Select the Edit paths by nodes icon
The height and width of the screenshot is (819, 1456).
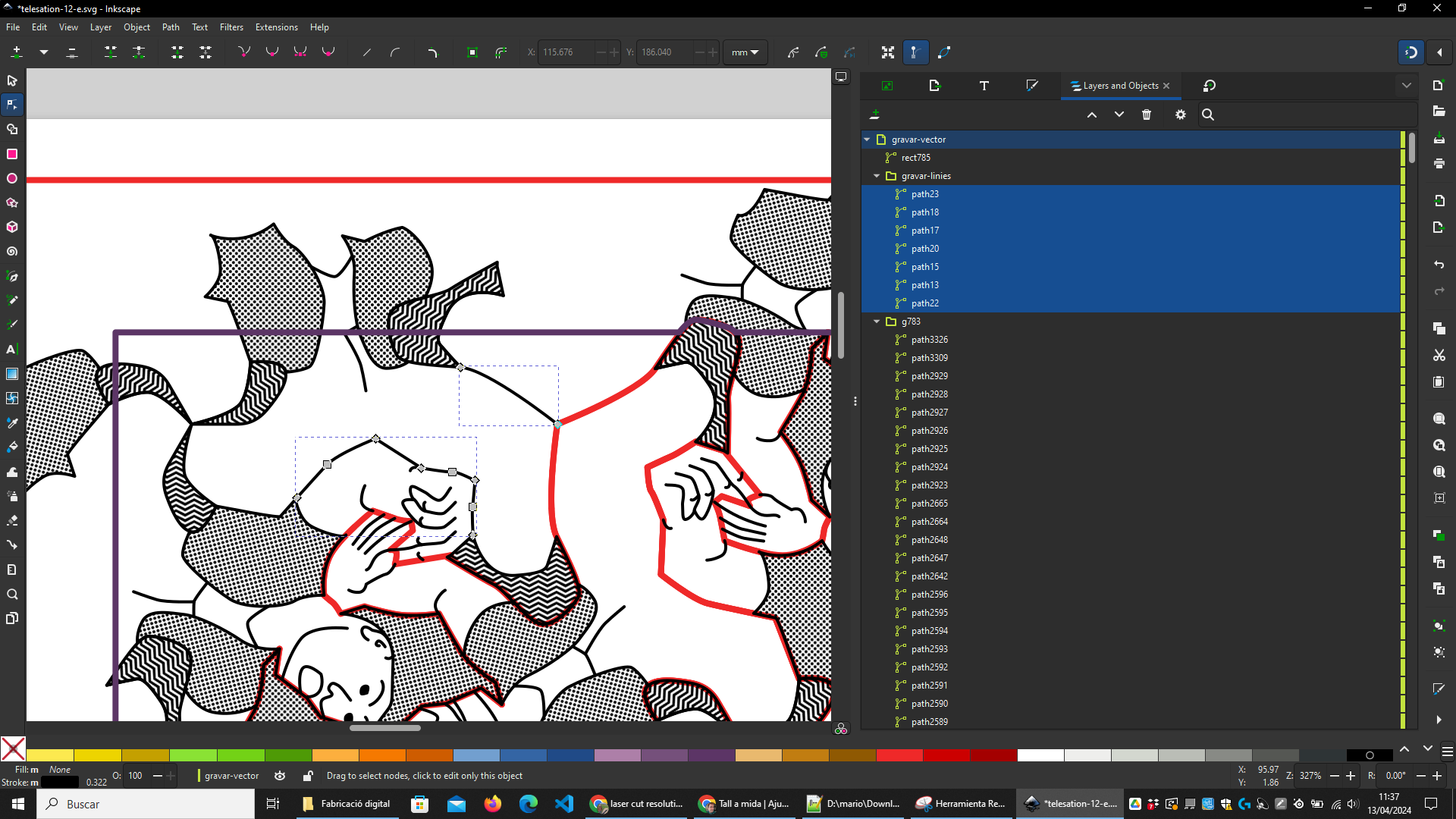point(13,104)
